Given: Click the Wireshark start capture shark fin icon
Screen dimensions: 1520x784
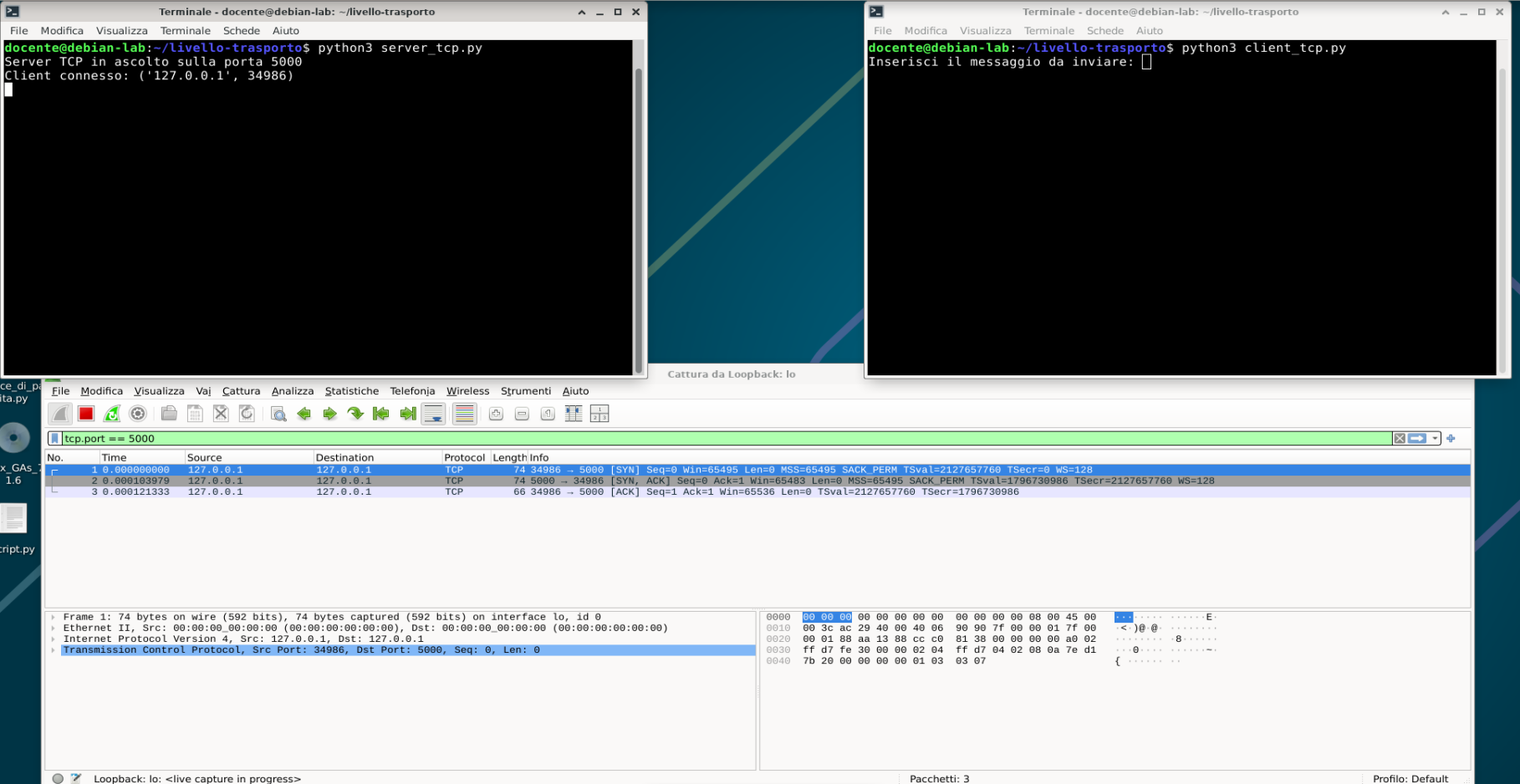Looking at the screenshot, I should (x=60, y=414).
